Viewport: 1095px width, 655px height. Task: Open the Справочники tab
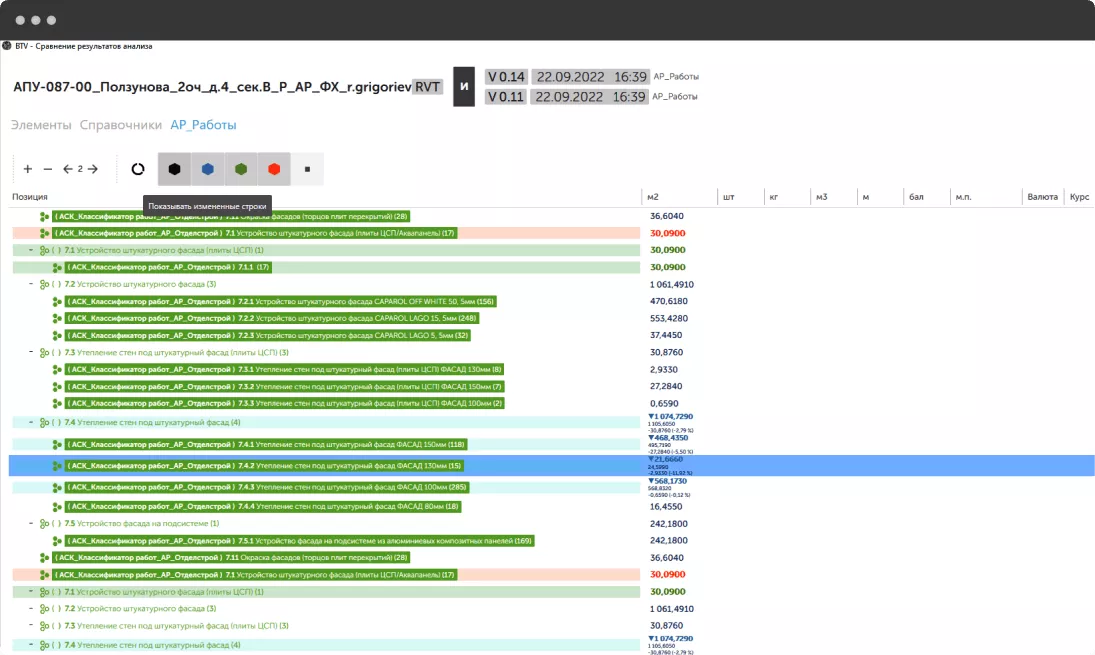pyautogui.click(x=120, y=125)
